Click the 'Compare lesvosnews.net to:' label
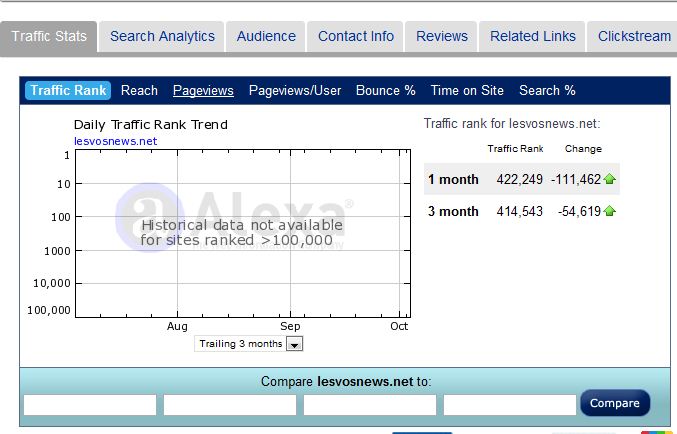Image resolution: width=677 pixels, height=434 pixels. (x=346, y=381)
